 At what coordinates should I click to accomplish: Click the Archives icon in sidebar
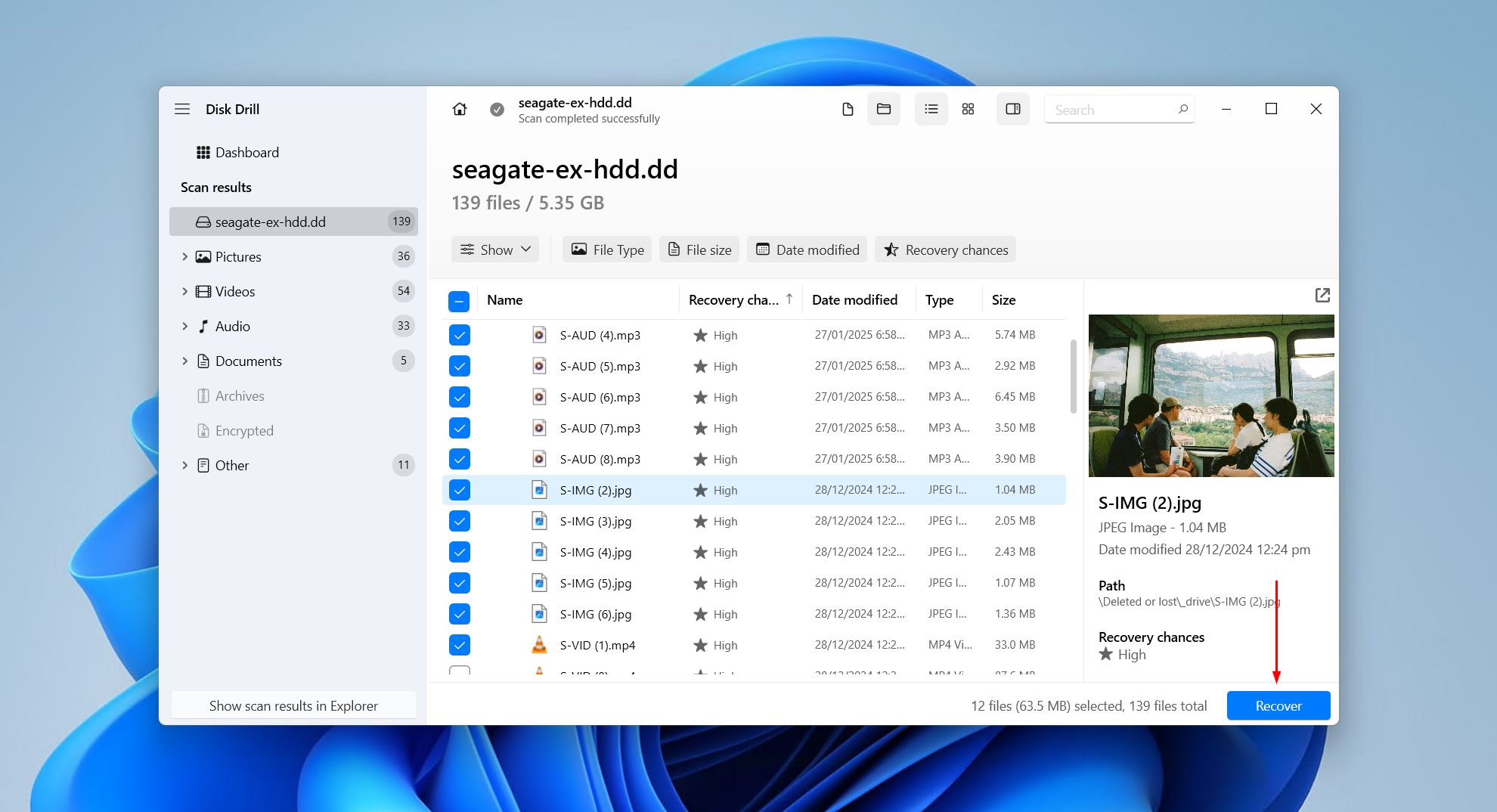click(x=203, y=396)
